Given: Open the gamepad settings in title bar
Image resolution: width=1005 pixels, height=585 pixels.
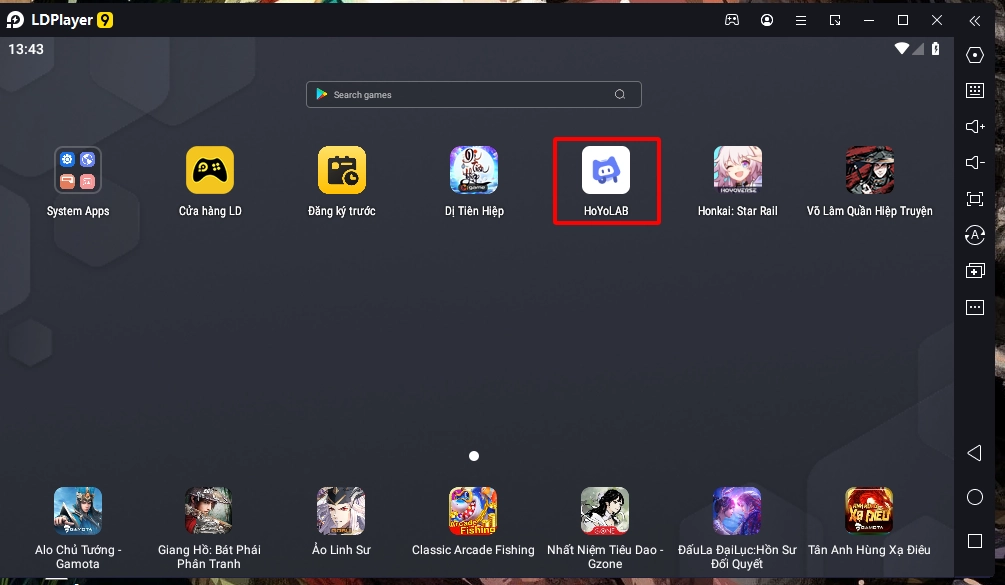Looking at the screenshot, I should 732,20.
